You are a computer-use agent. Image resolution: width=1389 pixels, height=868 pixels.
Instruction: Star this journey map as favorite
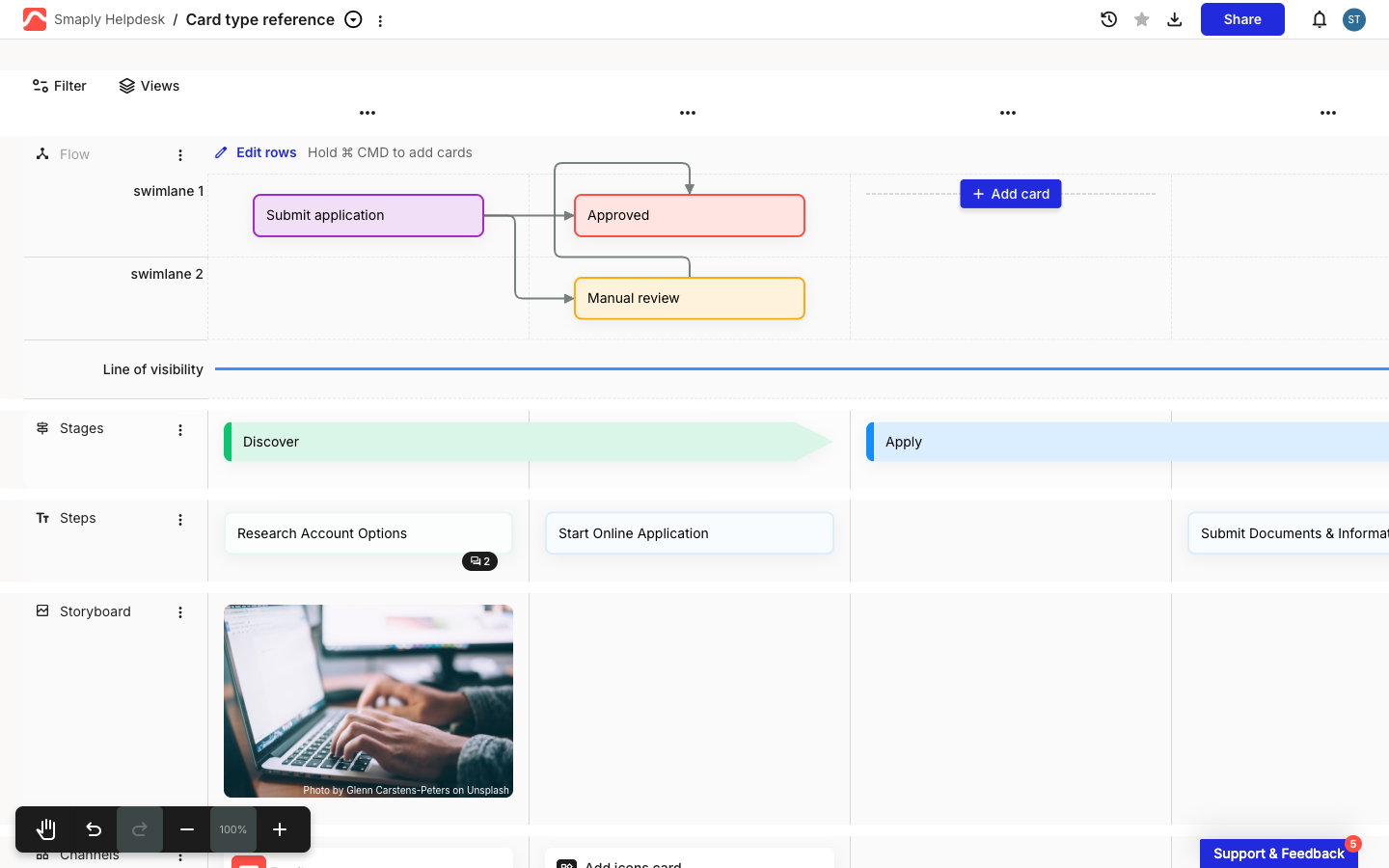pos(1142,19)
